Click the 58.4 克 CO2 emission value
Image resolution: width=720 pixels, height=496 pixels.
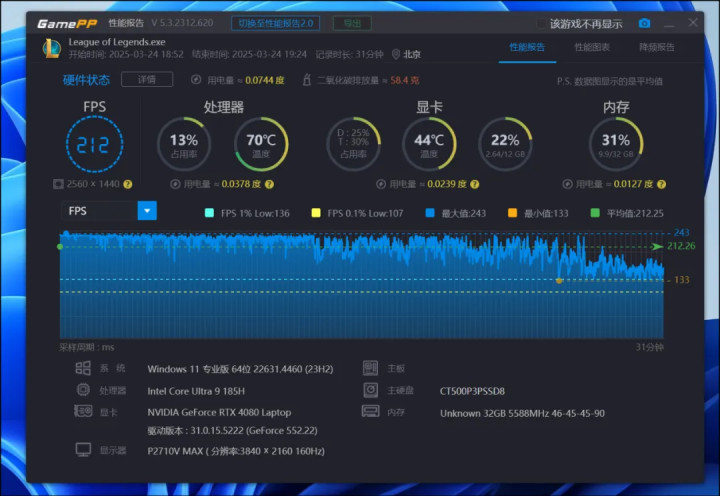click(x=405, y=80)
